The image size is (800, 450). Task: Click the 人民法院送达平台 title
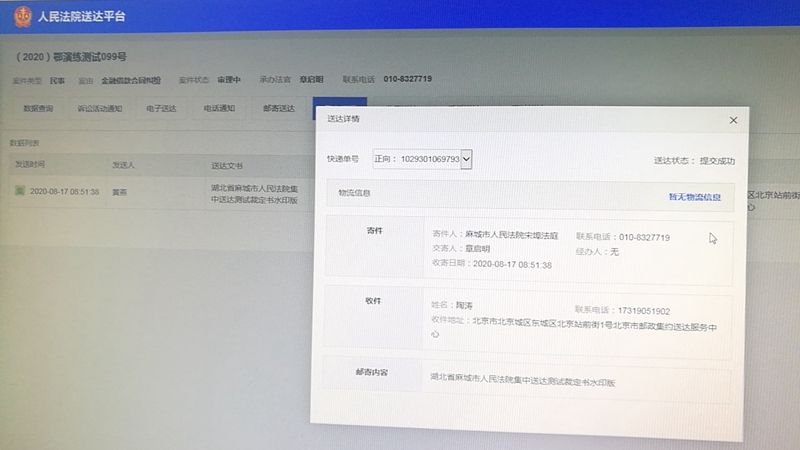[x=82, y=16]
